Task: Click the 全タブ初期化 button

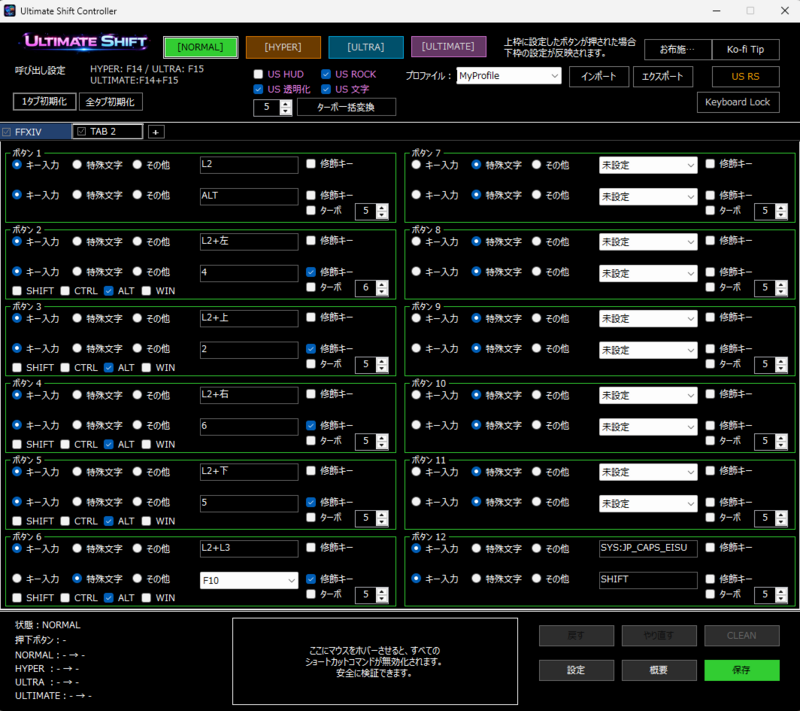Action: tap(110, 101)
